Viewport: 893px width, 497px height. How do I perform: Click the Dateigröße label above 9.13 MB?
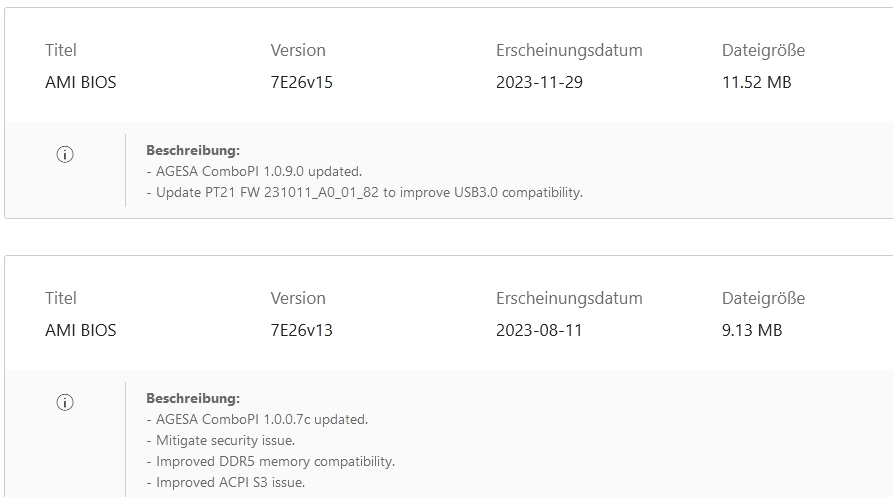pos(763,298)
